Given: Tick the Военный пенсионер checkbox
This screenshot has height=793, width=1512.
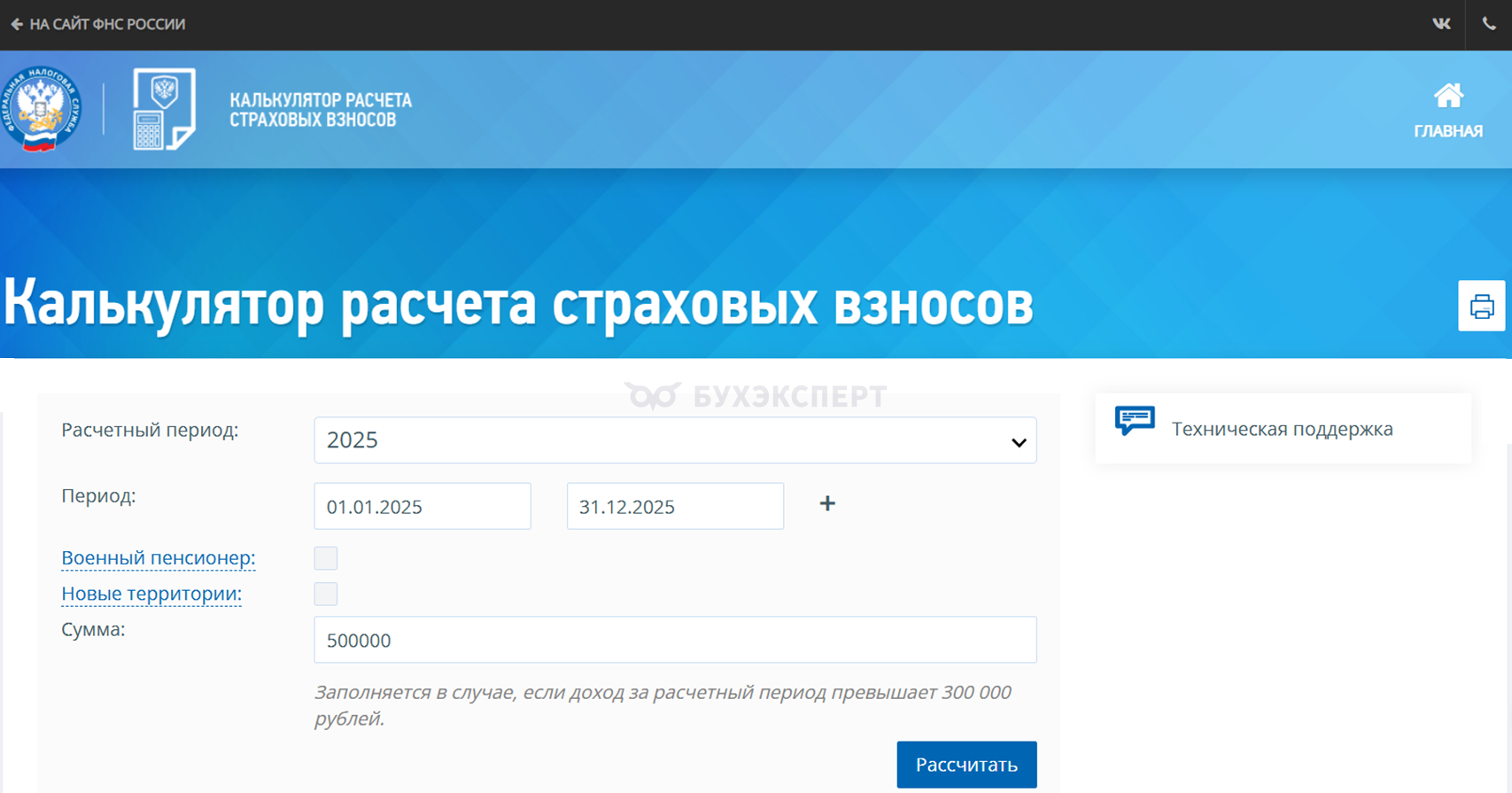Looking at the screenshot, I should pyautogui.click(x=326, y=558).
